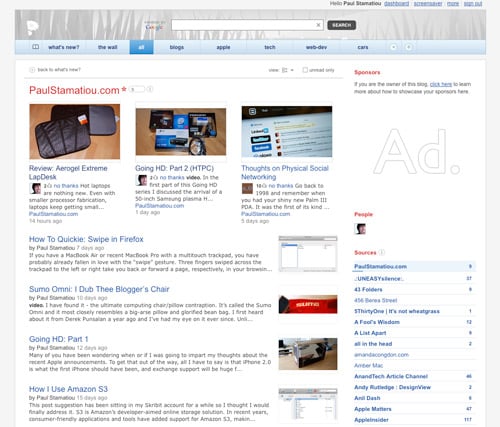Viewport: 500px width, 427px height.
Task: Click the info icon beside the PaulStamatiou.com title
Action: point(150,89)
